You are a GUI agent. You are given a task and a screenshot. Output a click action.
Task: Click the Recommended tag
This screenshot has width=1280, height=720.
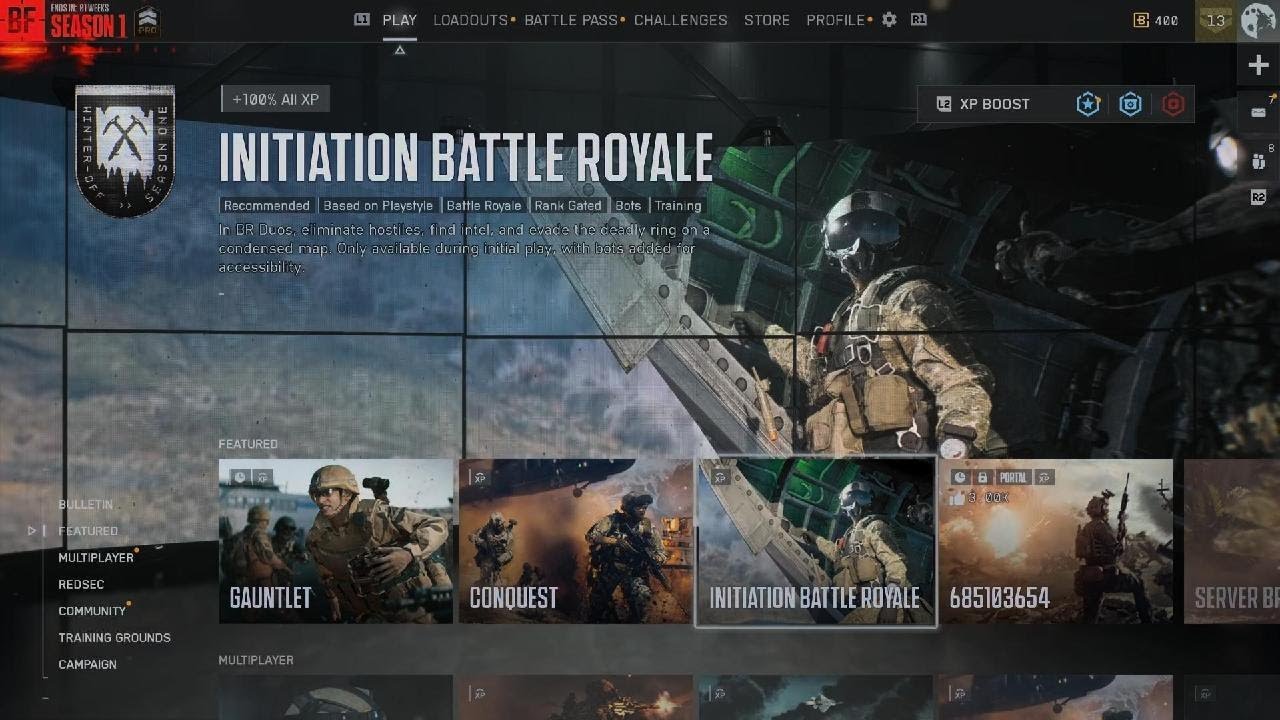pyautogui.click(x=267, y=206)
